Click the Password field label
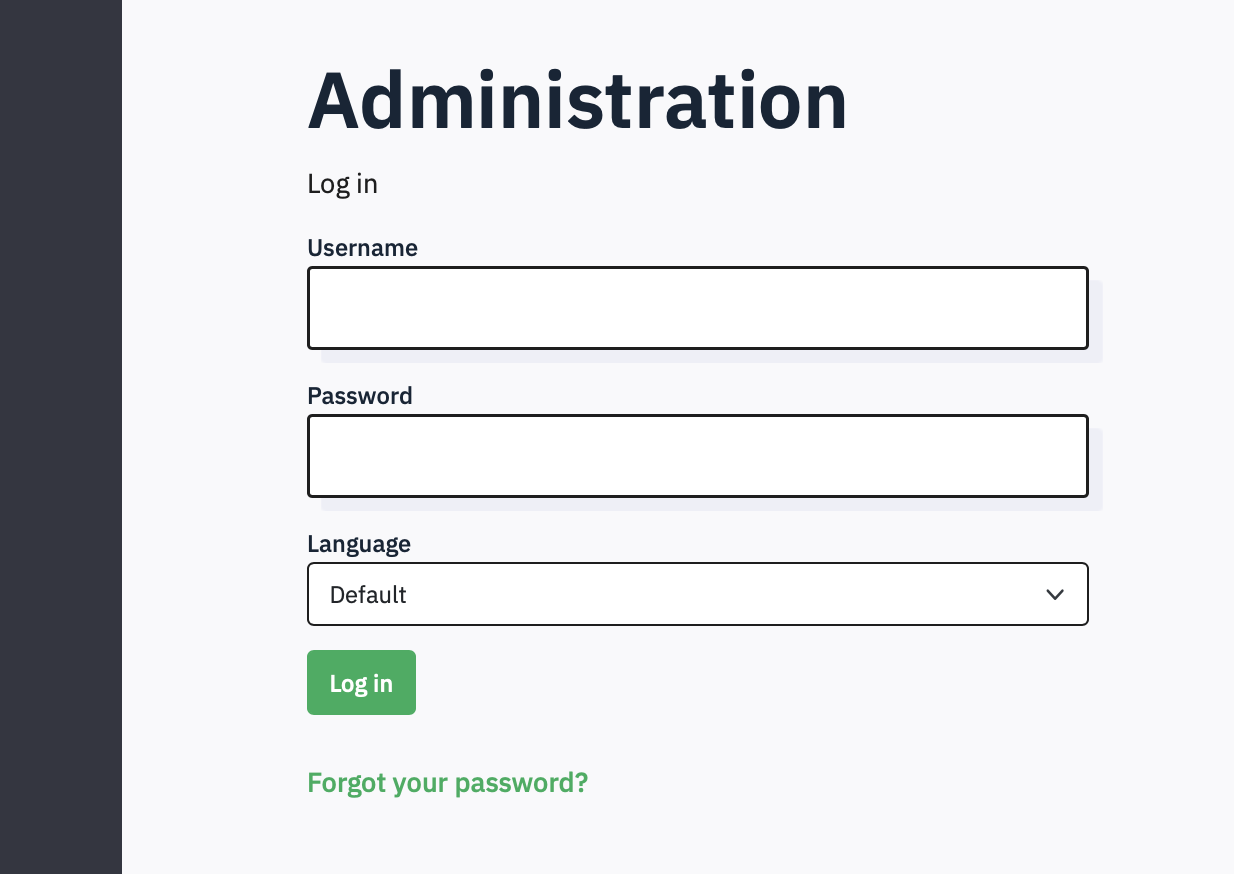The width and height of the screenshot is (1234, 874). pos(359,396)
